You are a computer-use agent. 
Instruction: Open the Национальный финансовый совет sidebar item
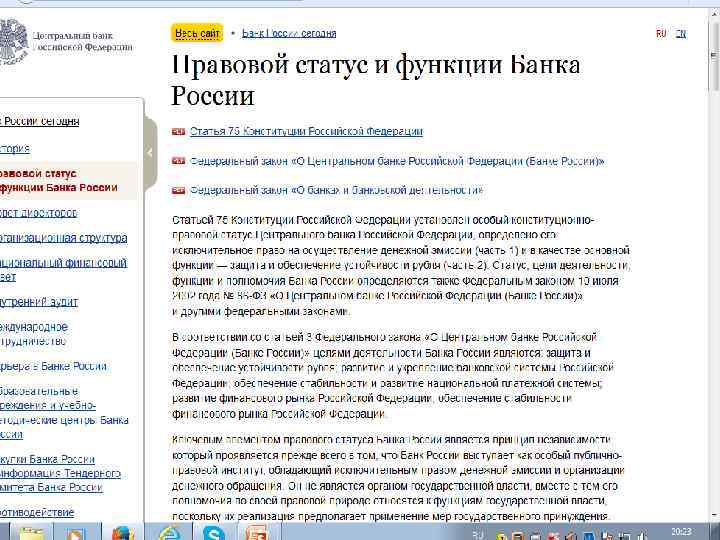[63, 270]
